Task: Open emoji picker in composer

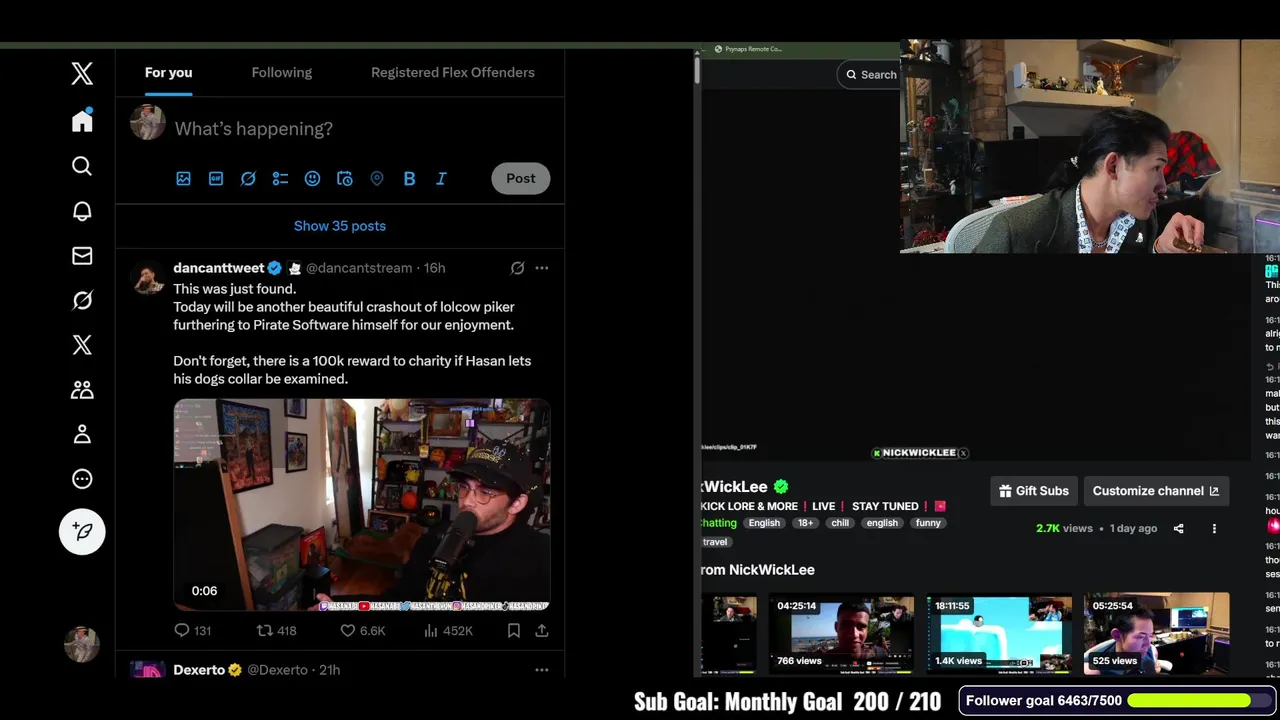Action: coord(312,178)
